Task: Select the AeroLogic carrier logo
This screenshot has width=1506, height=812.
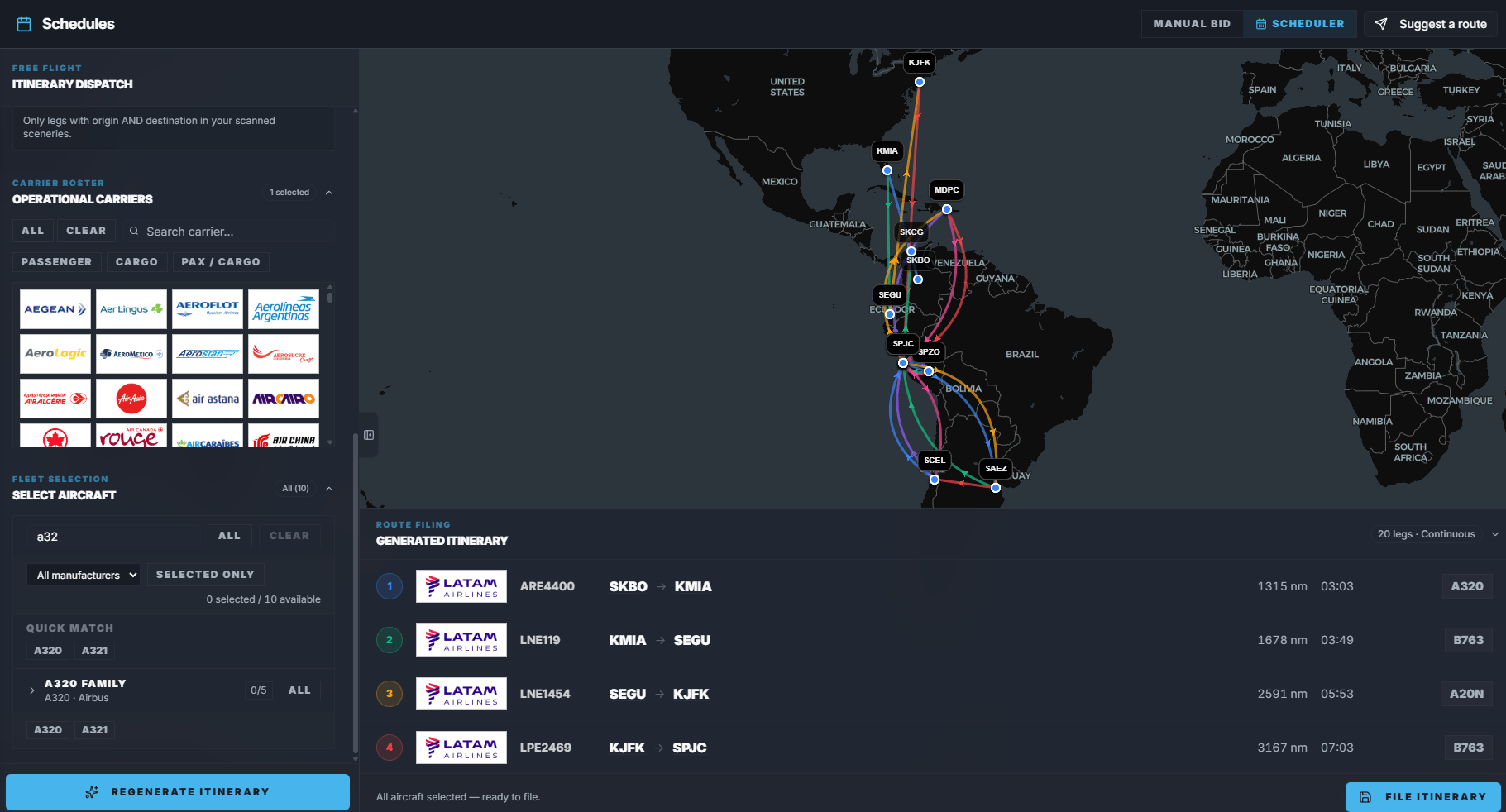Action: click(55, 354)
